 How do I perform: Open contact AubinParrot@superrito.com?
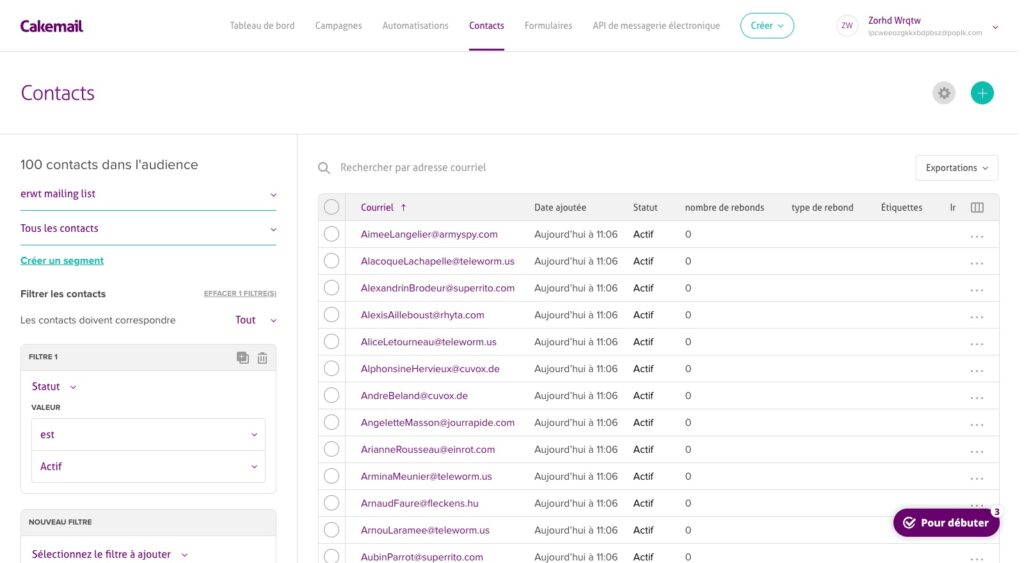point(422,557)
